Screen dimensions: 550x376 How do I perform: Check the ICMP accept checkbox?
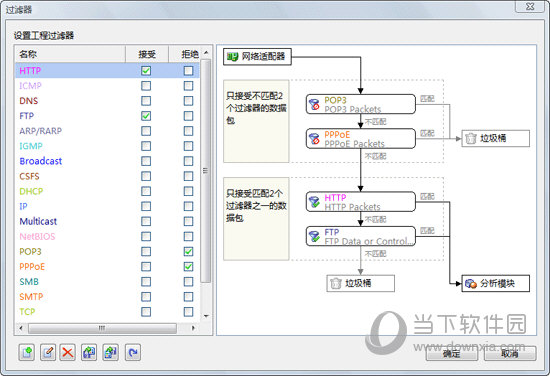click(x=146, y=86)
